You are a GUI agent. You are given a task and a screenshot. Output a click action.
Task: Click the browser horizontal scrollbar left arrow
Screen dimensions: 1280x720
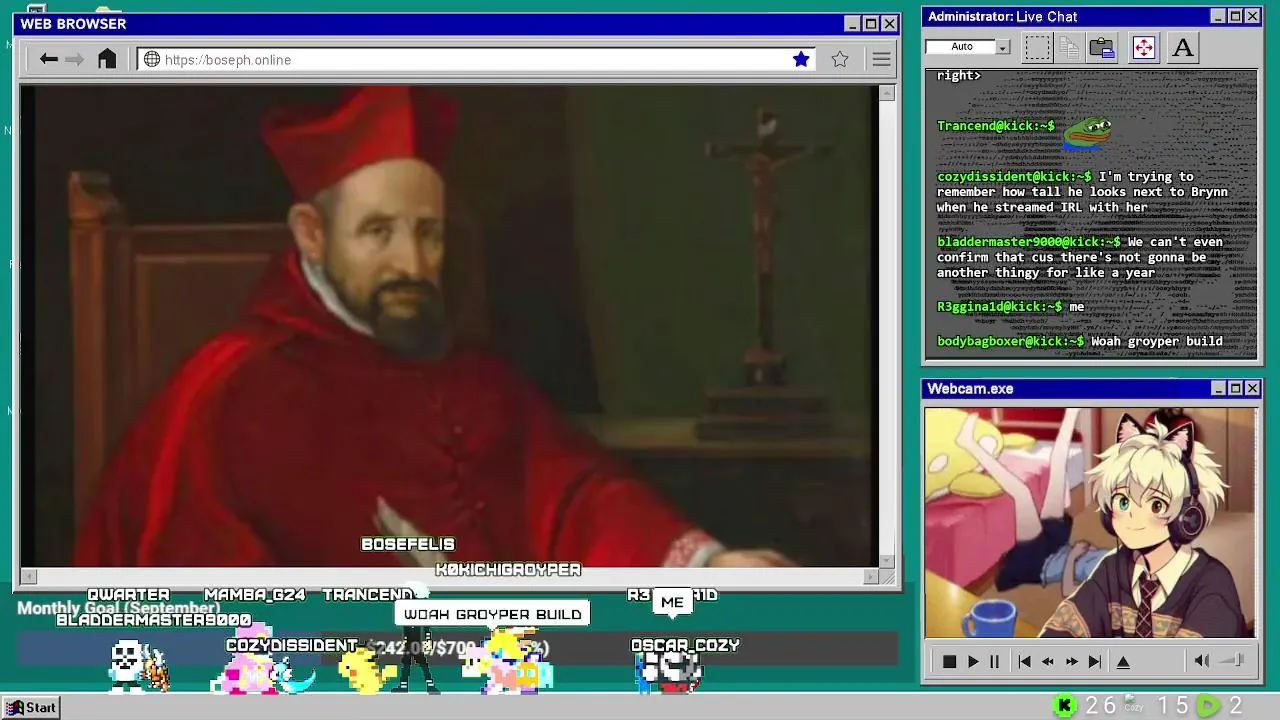coord(29,576)
